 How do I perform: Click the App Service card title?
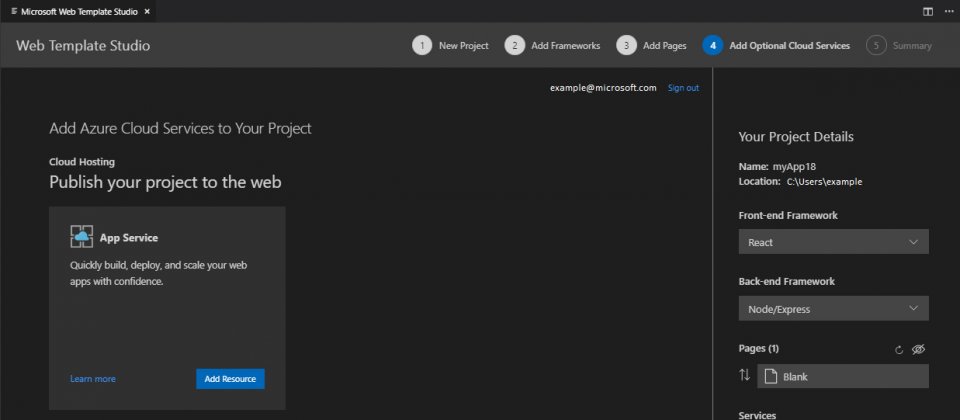click(x=129, y=238)
